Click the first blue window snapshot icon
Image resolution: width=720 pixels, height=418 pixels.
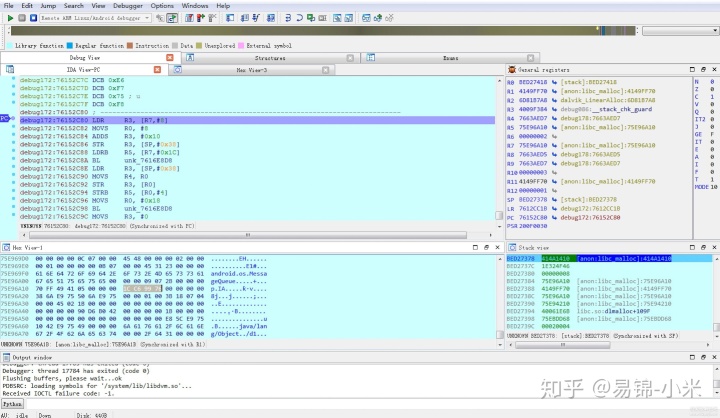[338, 18]
